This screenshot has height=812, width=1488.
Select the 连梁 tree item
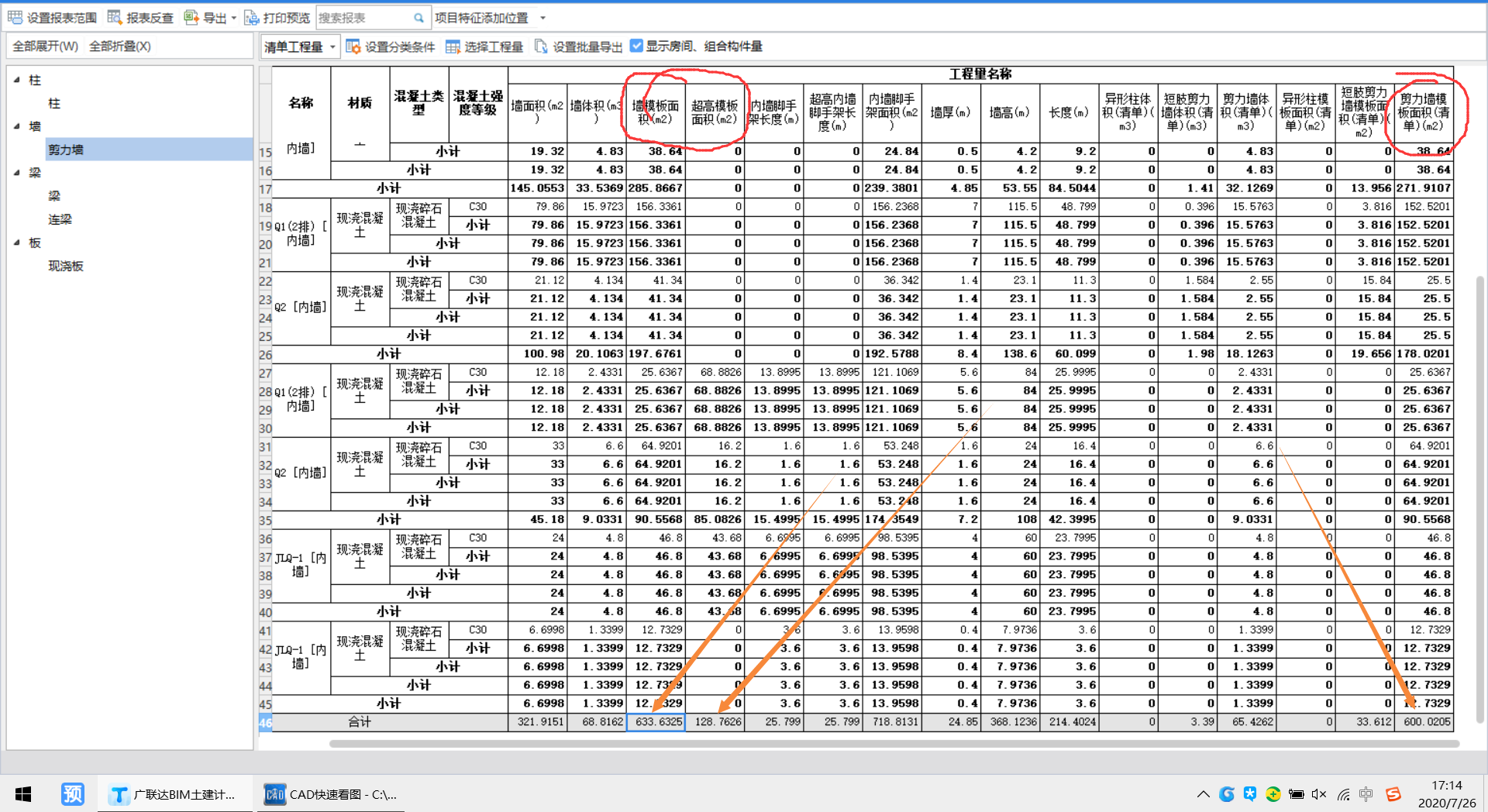coord(60,219)
